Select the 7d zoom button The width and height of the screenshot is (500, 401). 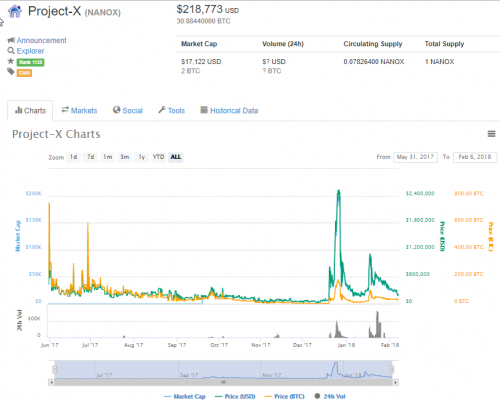tap(90, 157)
